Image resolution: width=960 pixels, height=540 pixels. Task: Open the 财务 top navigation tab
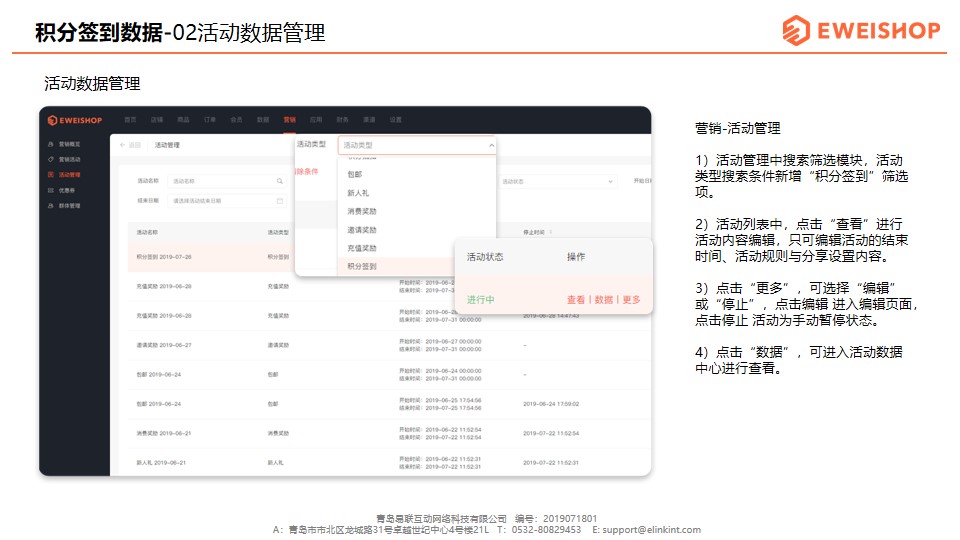343,120
